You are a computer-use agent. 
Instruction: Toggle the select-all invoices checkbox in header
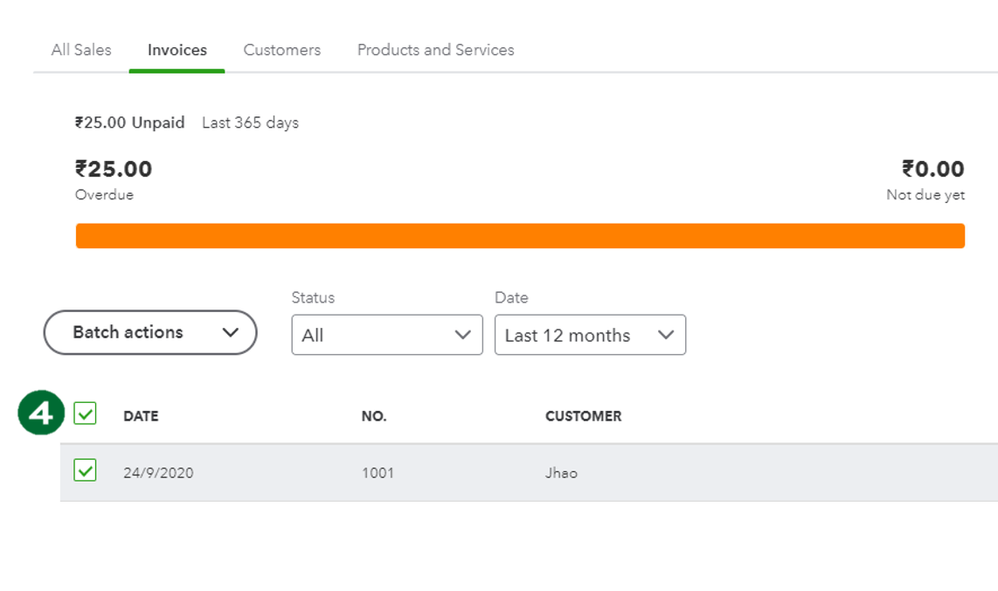[85, 413]
